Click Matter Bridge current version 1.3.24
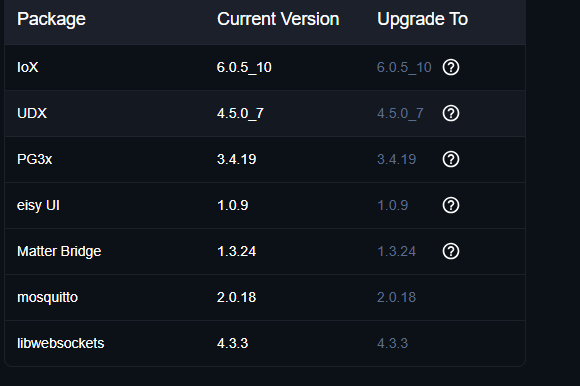Viewport: 580px width, 386px height. (236, 251)
